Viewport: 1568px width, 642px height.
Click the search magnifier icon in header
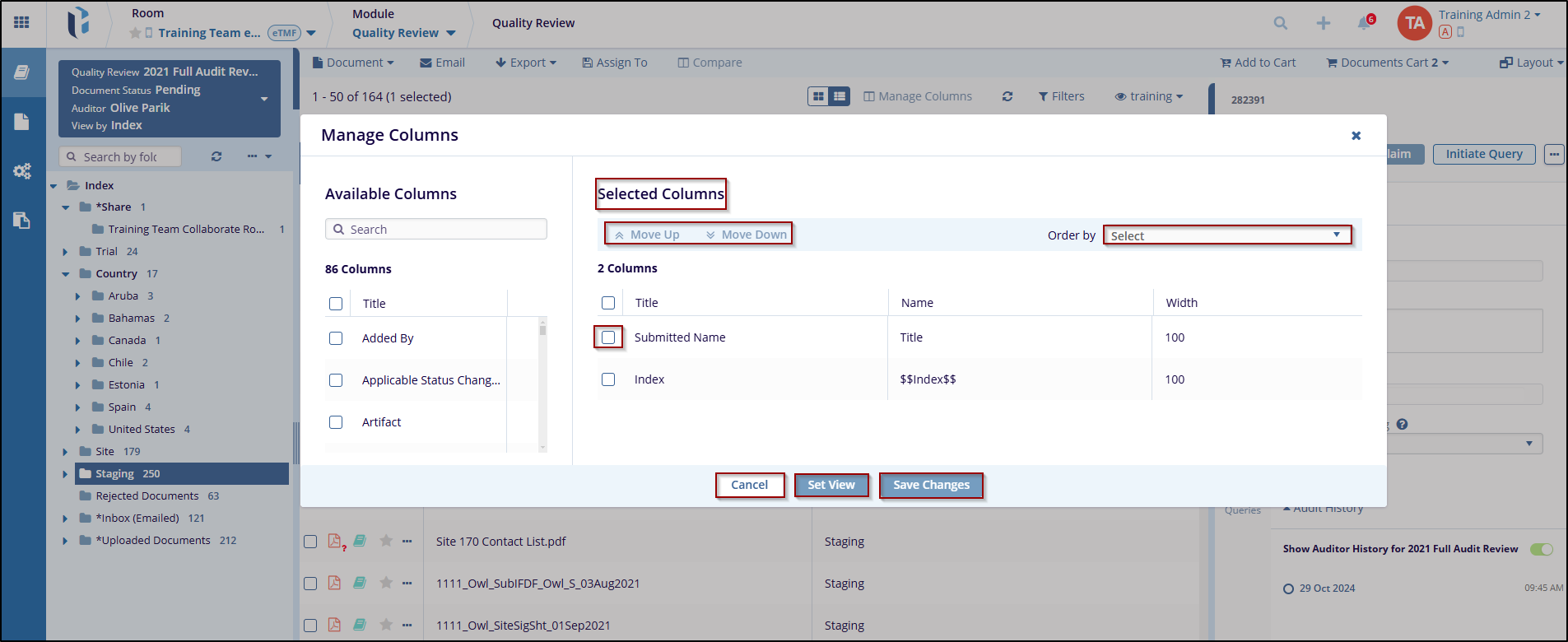click(x=1280, y=23)
